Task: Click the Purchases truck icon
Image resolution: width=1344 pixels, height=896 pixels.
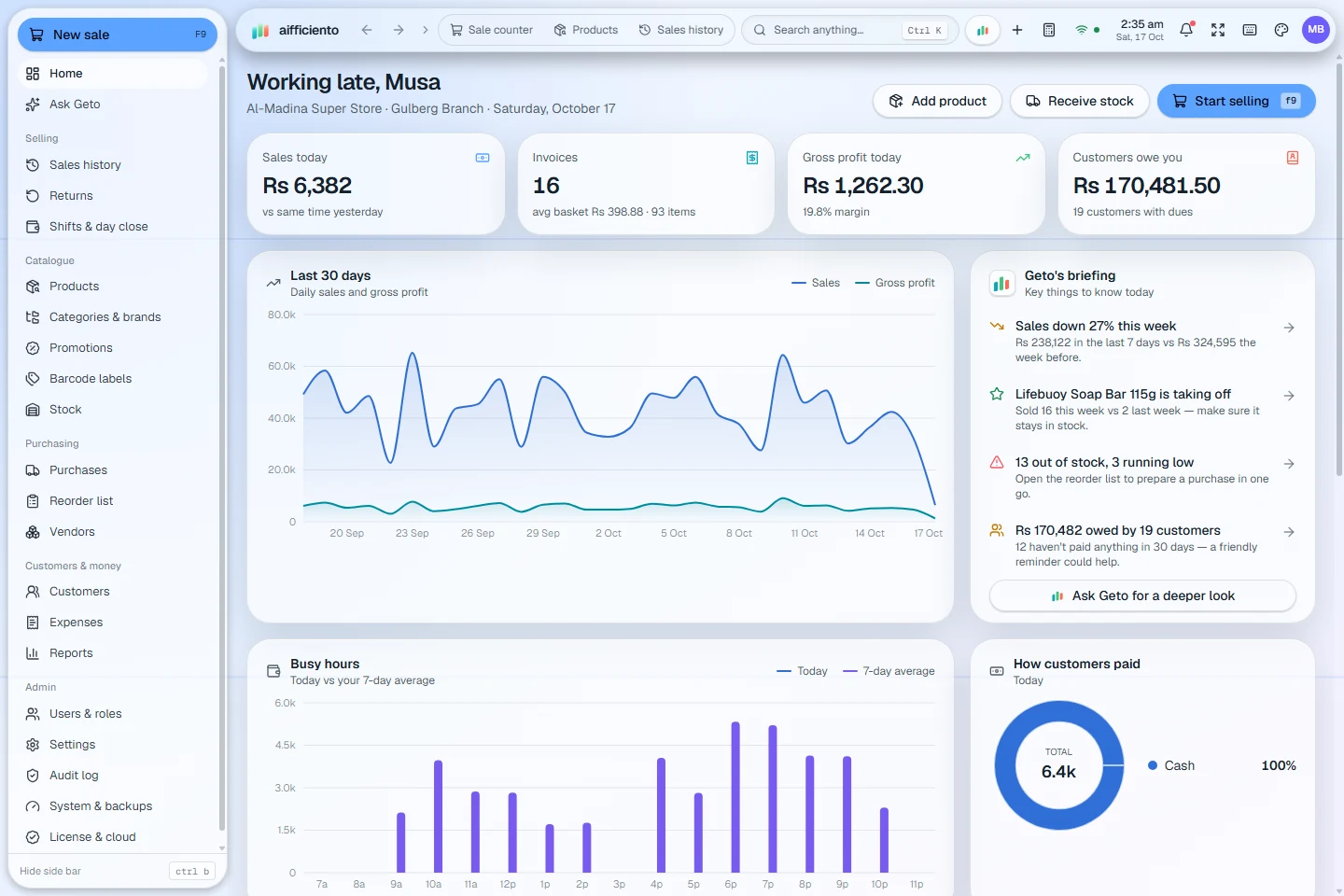Action: pyautogui.click(x=33, y=470)
